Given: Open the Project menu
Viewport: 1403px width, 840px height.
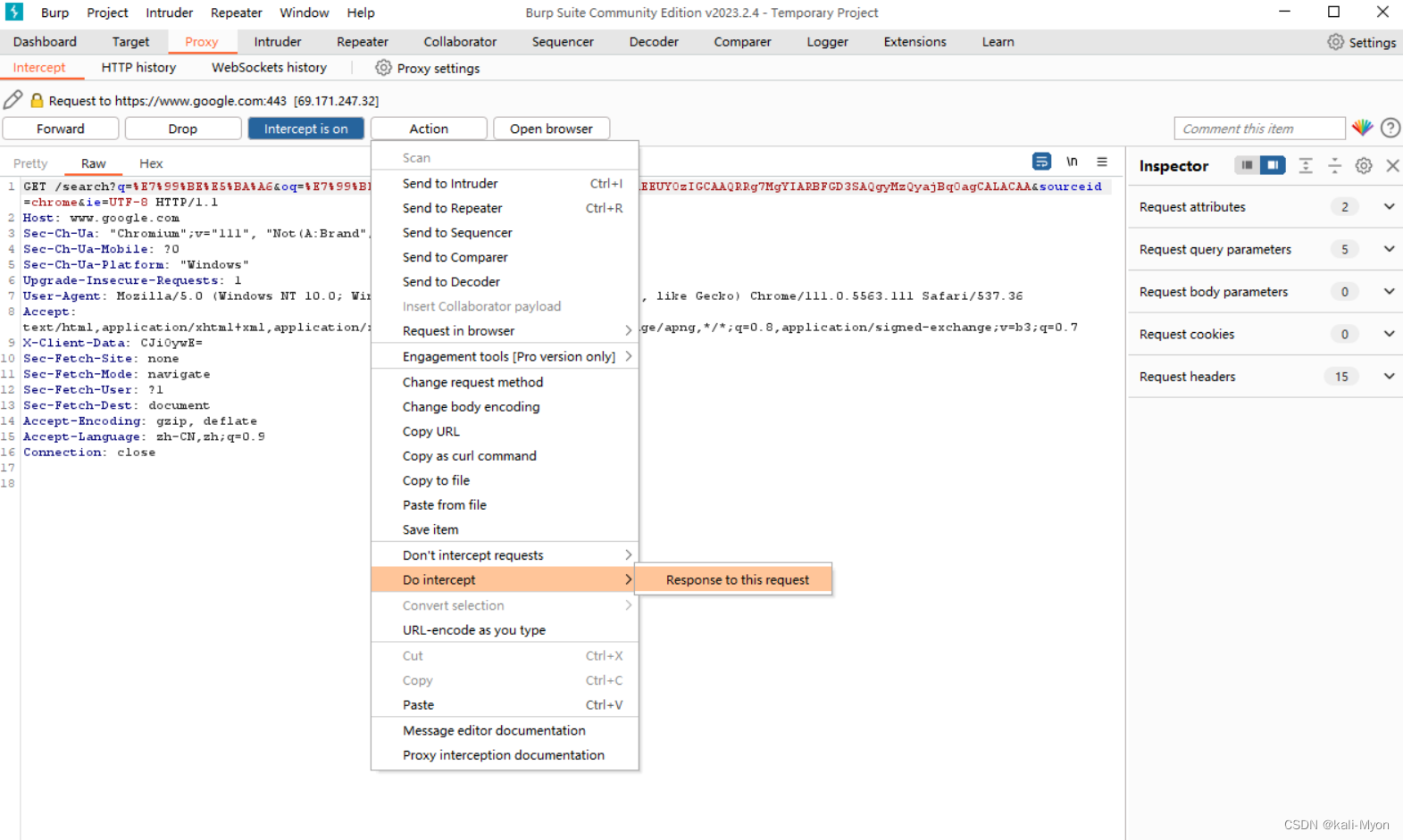Looking at the screenshot, I should point(107,12).
